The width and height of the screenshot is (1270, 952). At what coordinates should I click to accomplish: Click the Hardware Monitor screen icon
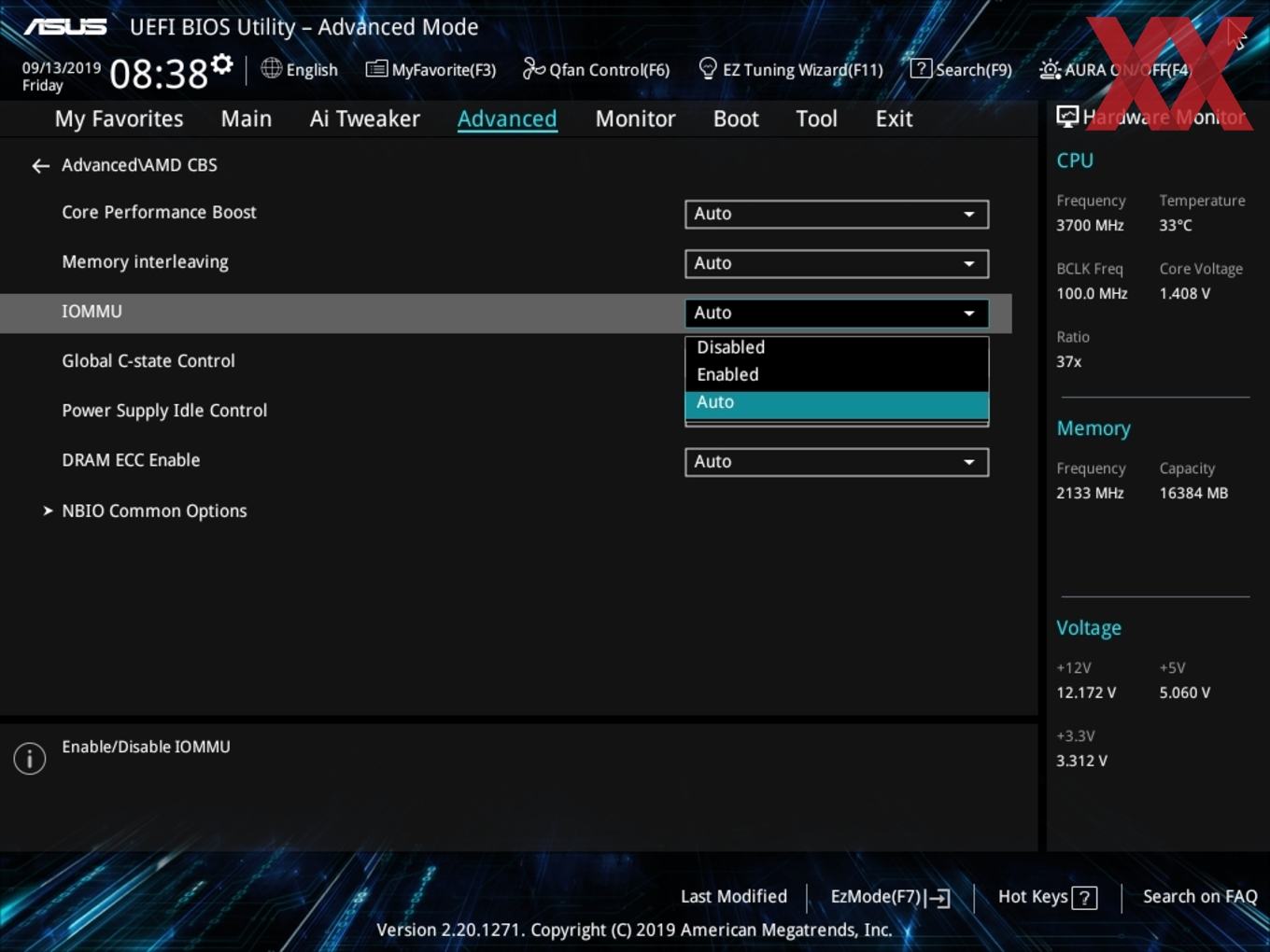tap(1067, 116)
